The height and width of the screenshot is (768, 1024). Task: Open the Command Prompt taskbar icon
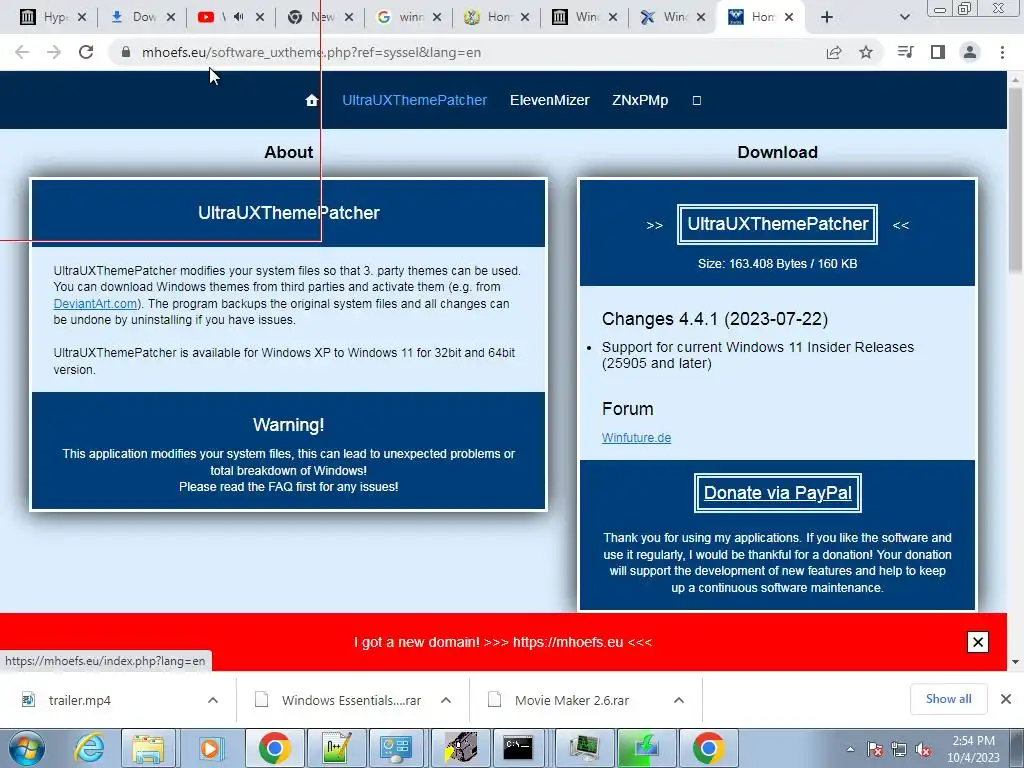pyautogui.click(x=519, y=748)
